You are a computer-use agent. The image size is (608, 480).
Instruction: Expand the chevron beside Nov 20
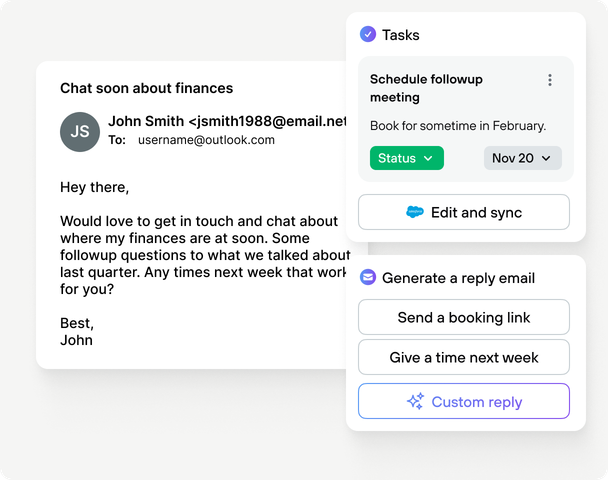546,158
